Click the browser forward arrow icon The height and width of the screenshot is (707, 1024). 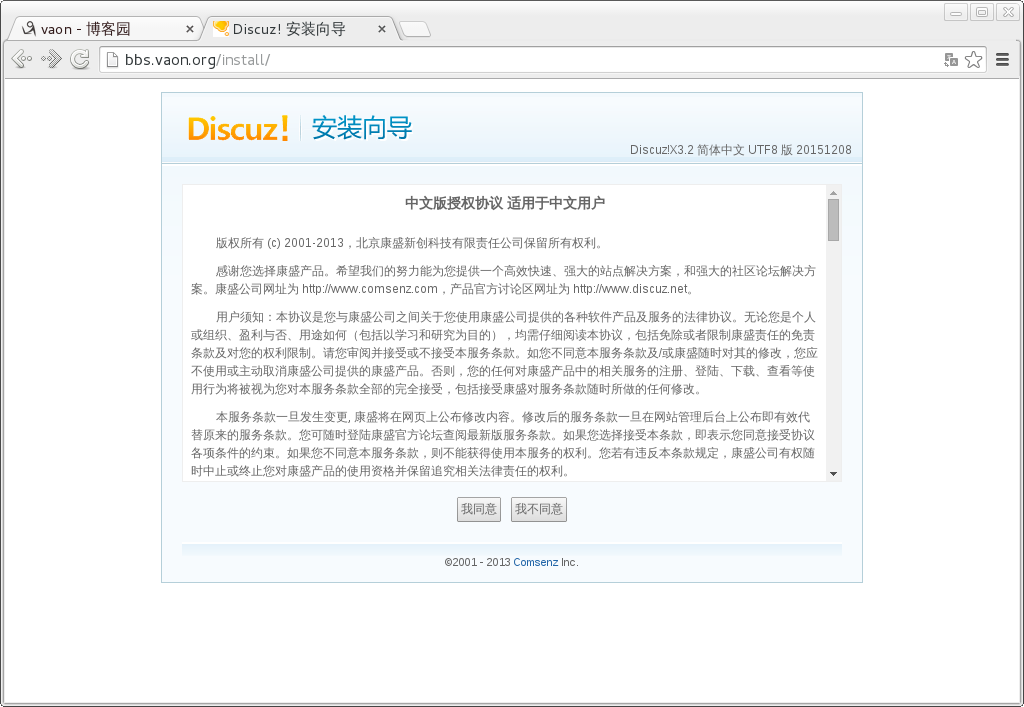point(51,59)
